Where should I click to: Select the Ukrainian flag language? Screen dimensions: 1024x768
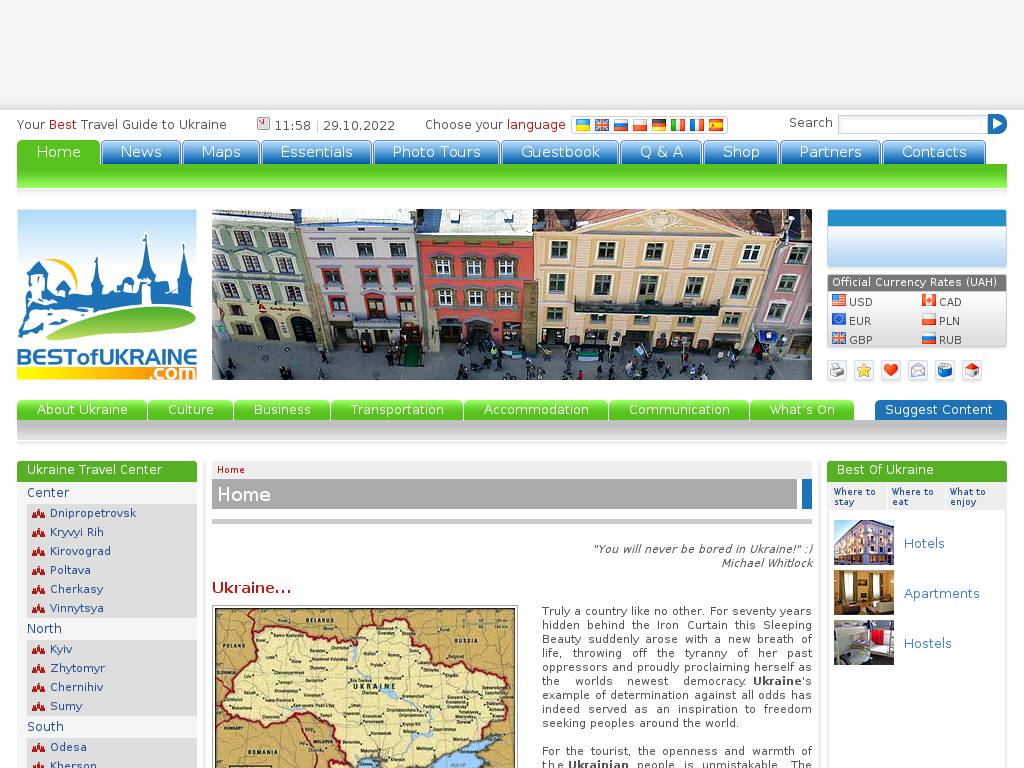click(583, 125)
